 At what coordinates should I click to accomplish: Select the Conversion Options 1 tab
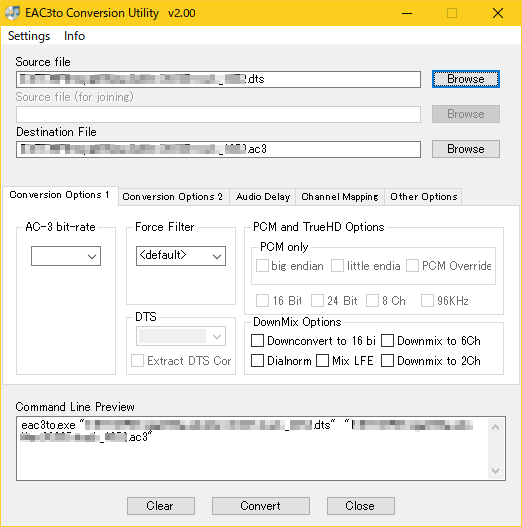(x=60, y=195)
